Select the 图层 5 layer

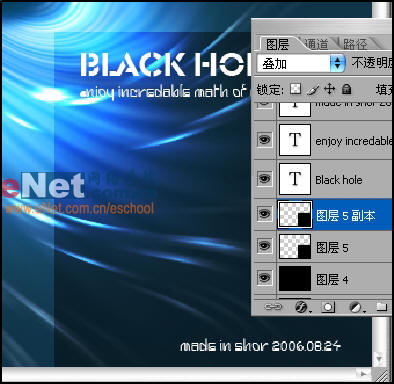click(334, 247)
